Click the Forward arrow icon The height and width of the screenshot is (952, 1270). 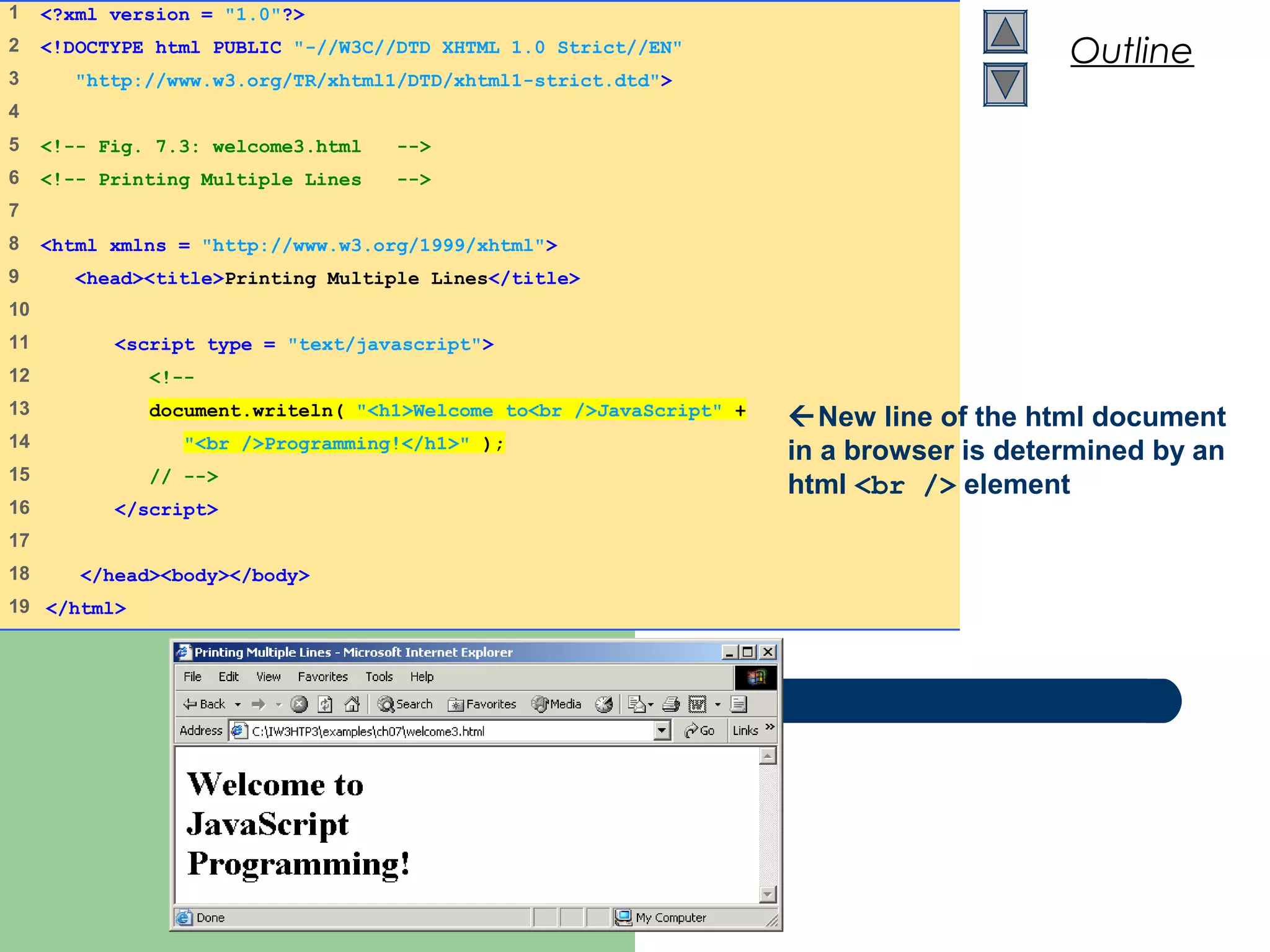[x=259, y=704]
